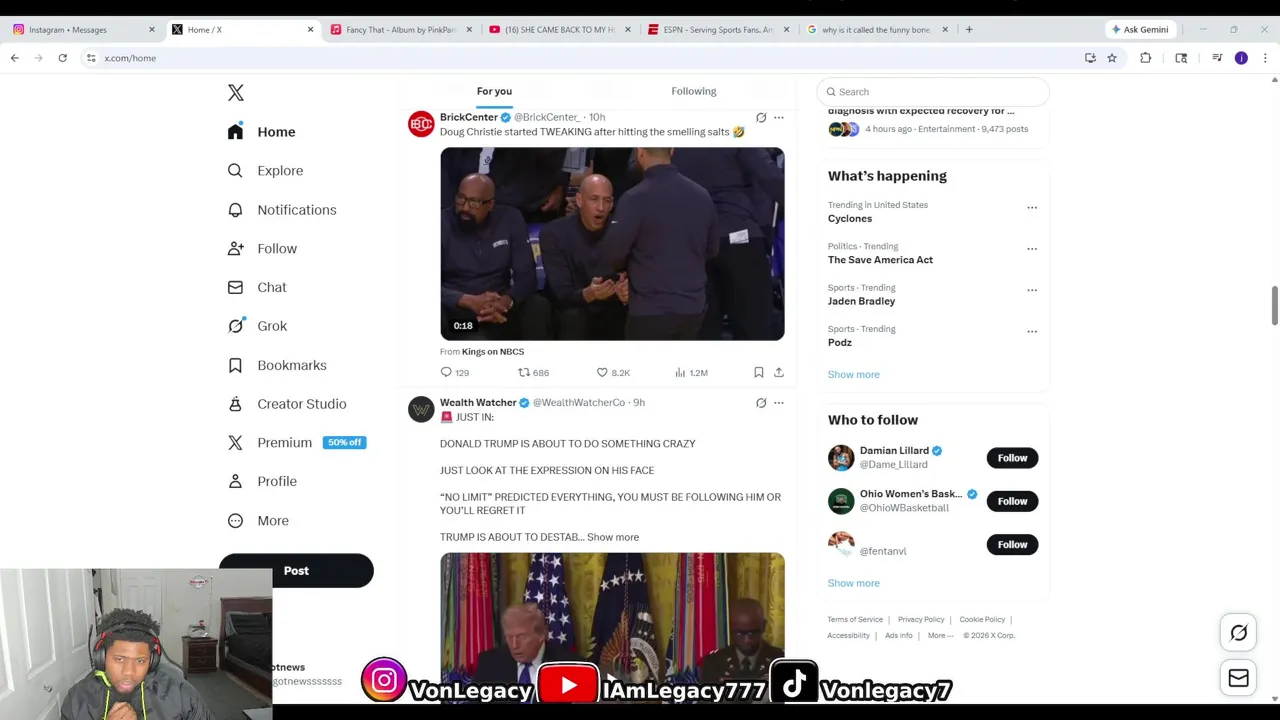The height and width of the screenshot is (720, 1280).
Task: Open Bookmarks in the sidebar
Action: (x=278, y=365)
